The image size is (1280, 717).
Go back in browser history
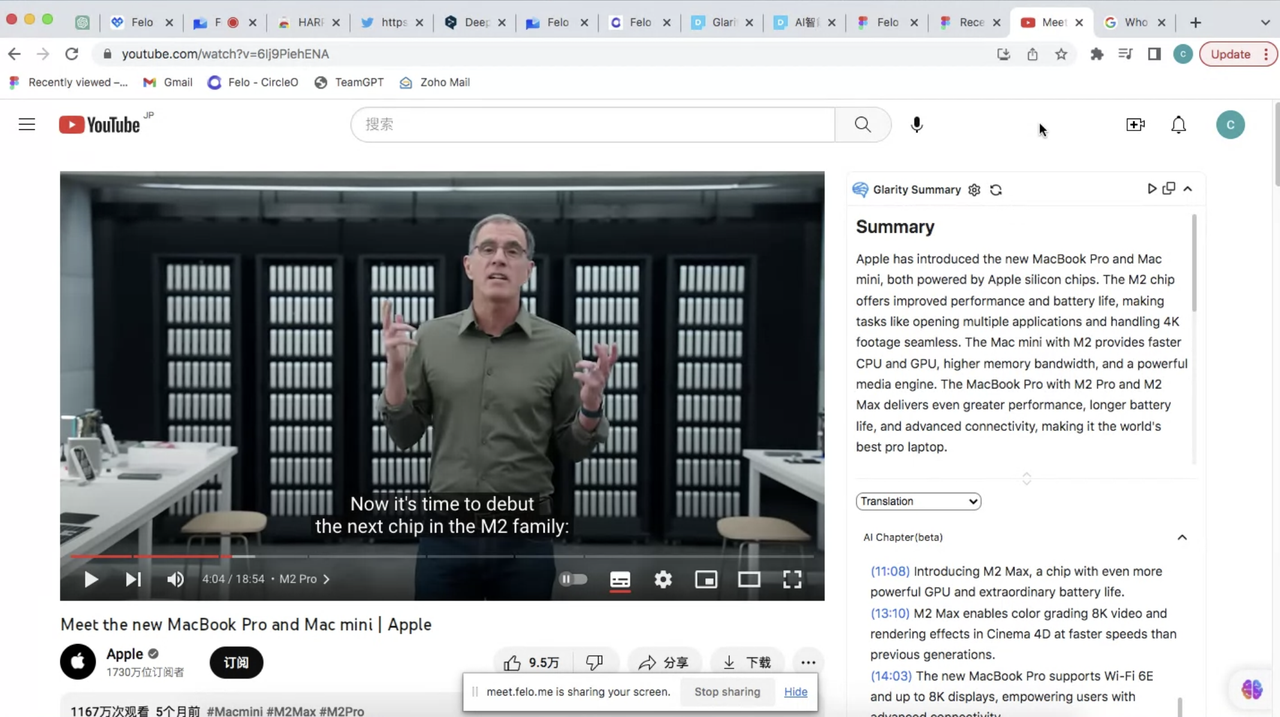[x=14, y=54]
